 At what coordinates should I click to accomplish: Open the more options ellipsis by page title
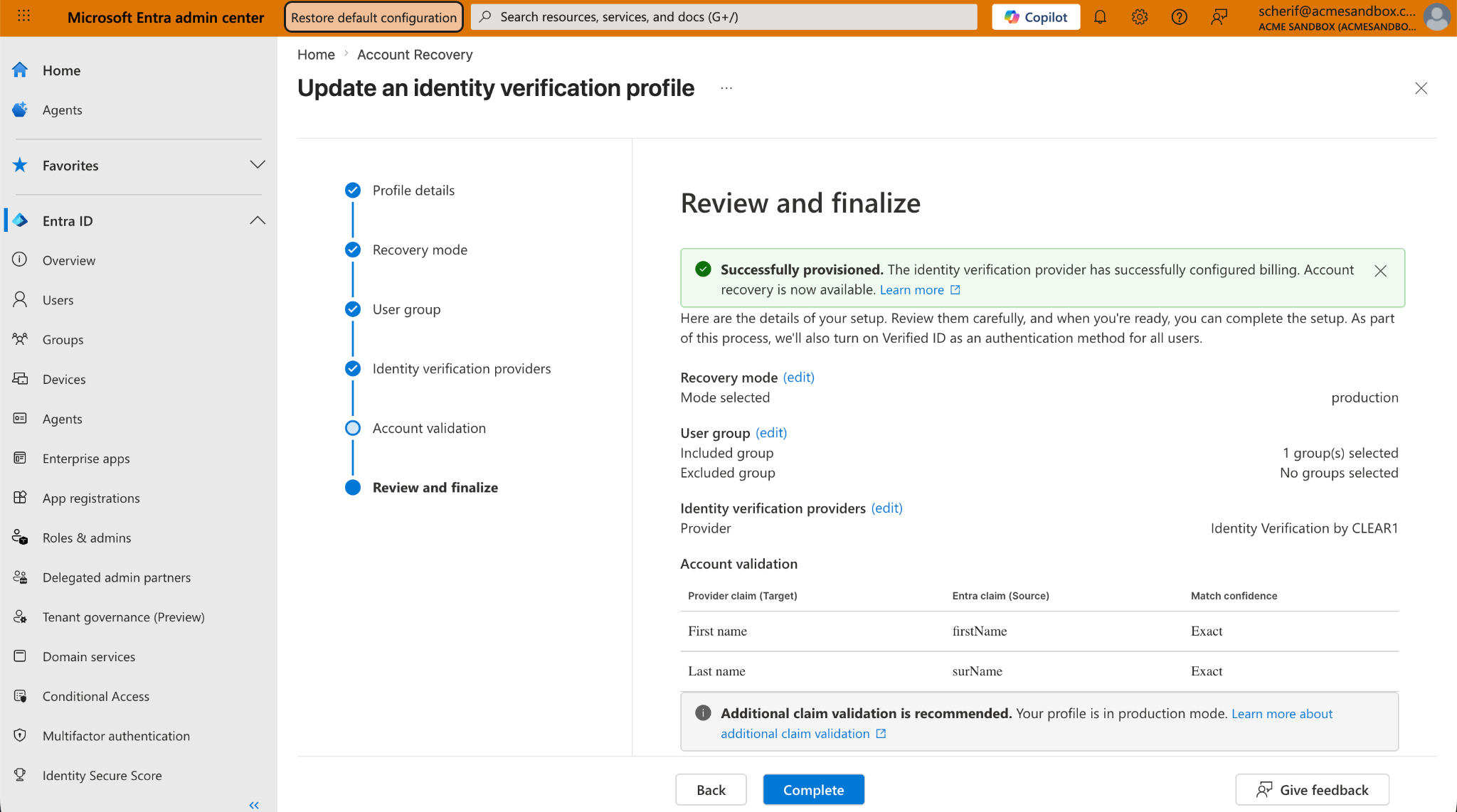(x=726, y=88)
